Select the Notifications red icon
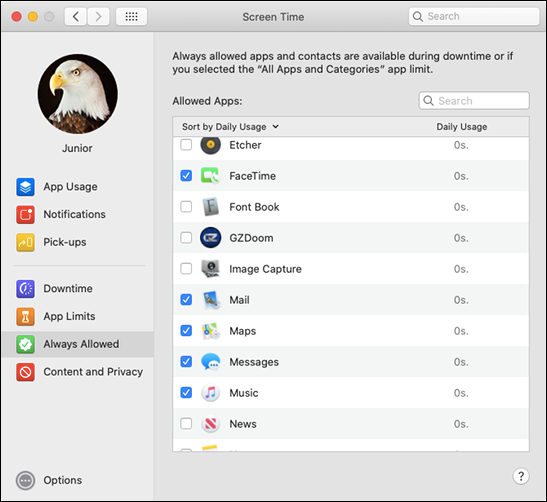The width and height of the screenshot is (547, 502). [x=25, y=214]
